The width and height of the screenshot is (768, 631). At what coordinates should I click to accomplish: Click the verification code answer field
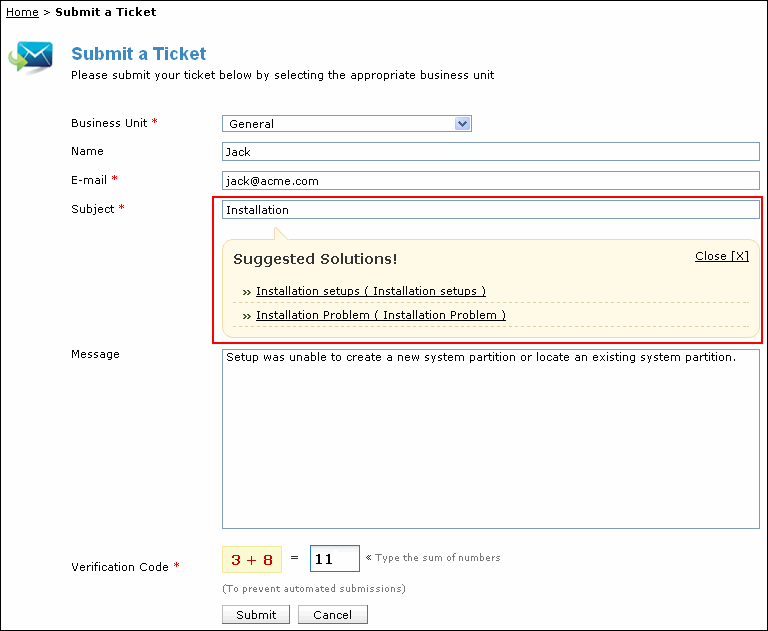coord(334,559)
